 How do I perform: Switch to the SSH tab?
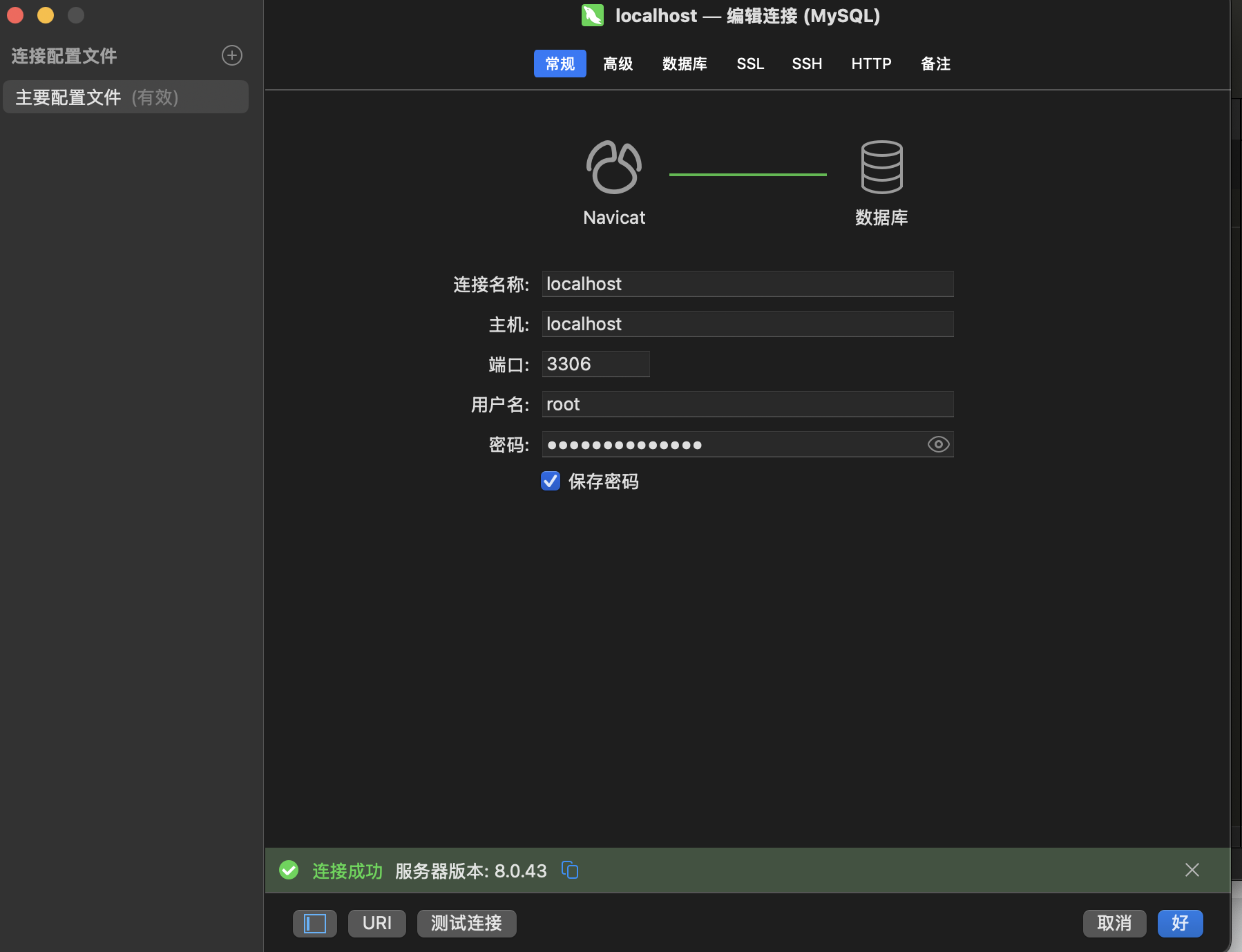(x=807, y=64)
